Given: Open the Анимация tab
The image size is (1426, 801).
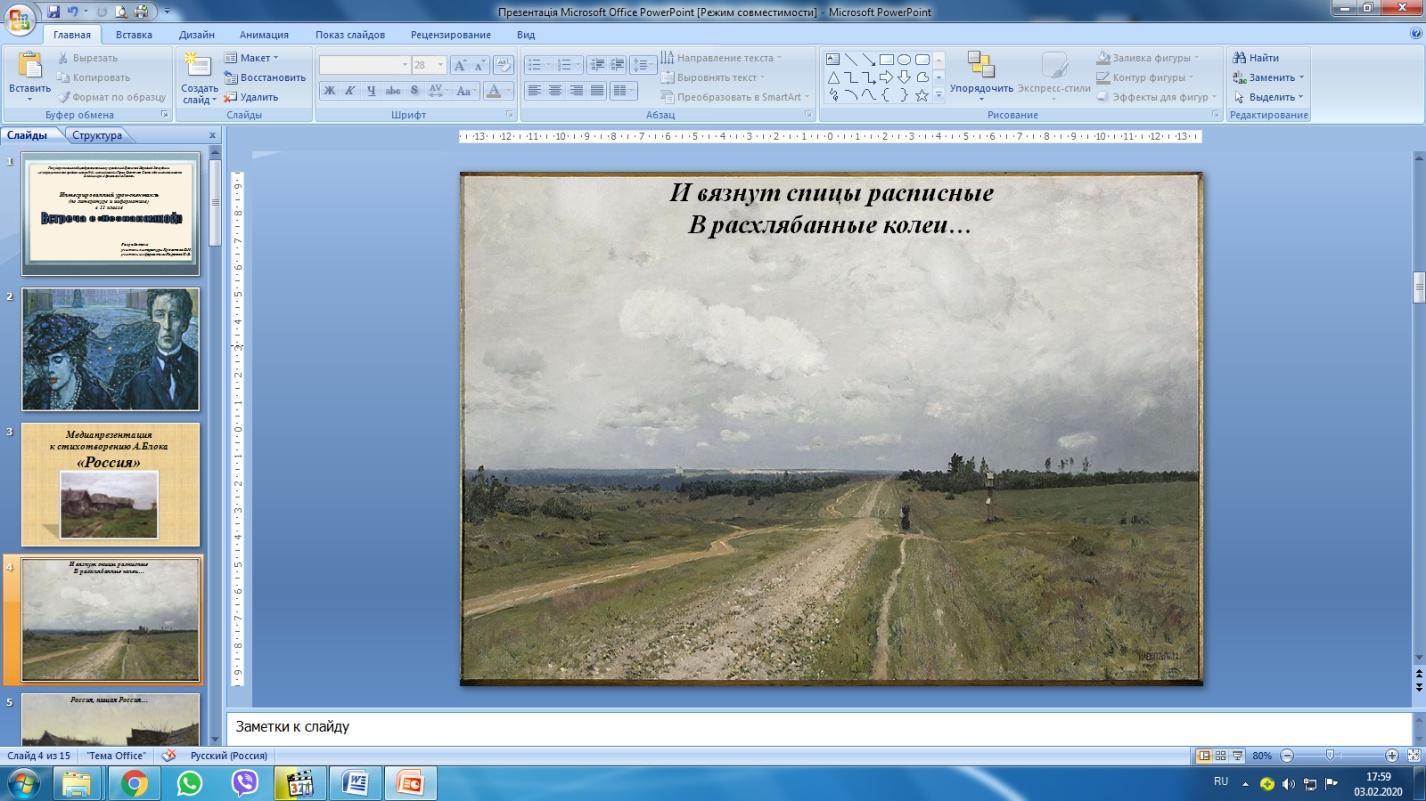Looking at the screenshot, I should (264, 34).
